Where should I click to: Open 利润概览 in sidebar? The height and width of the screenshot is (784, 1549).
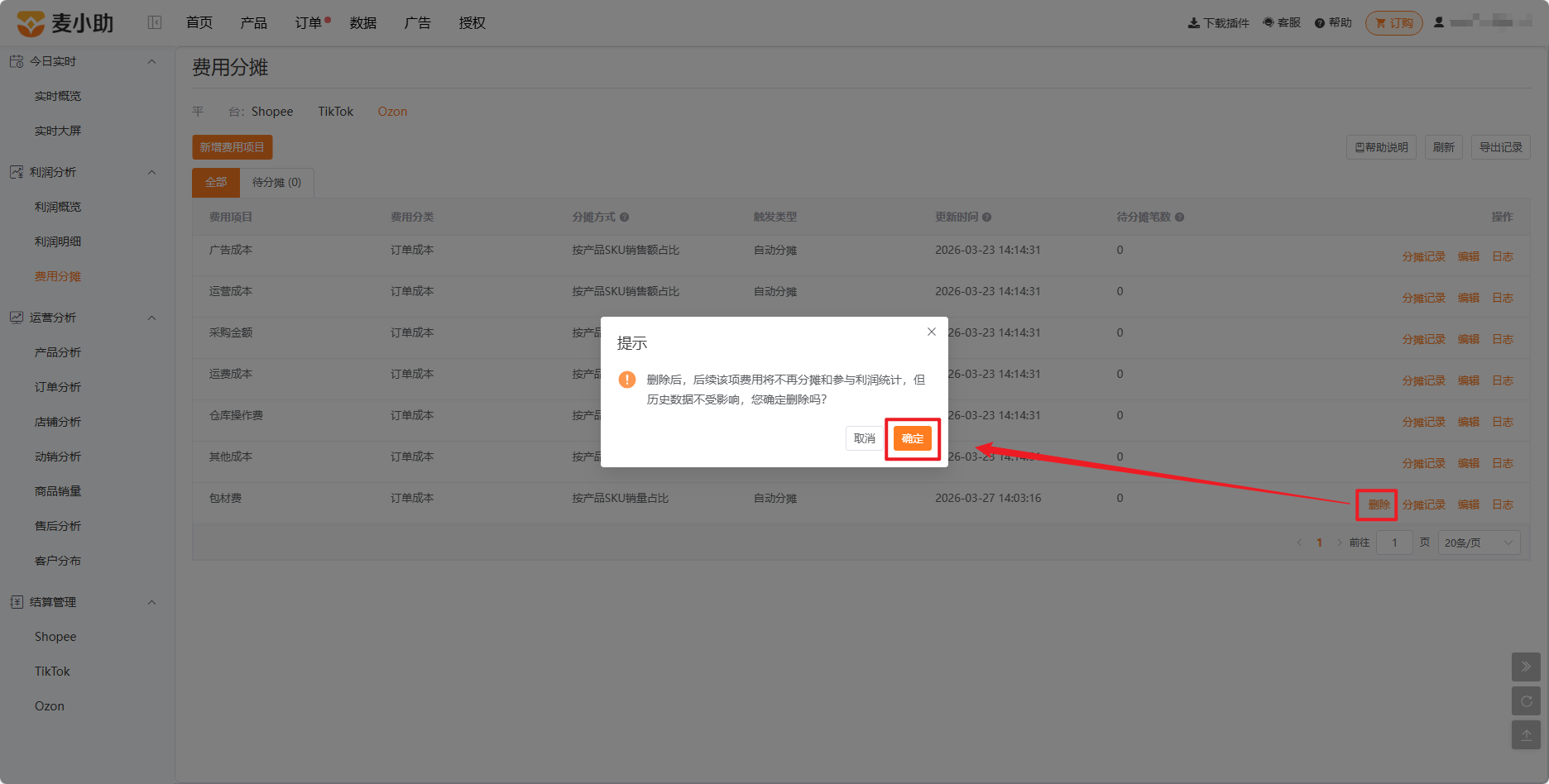[x=58, y=207]
